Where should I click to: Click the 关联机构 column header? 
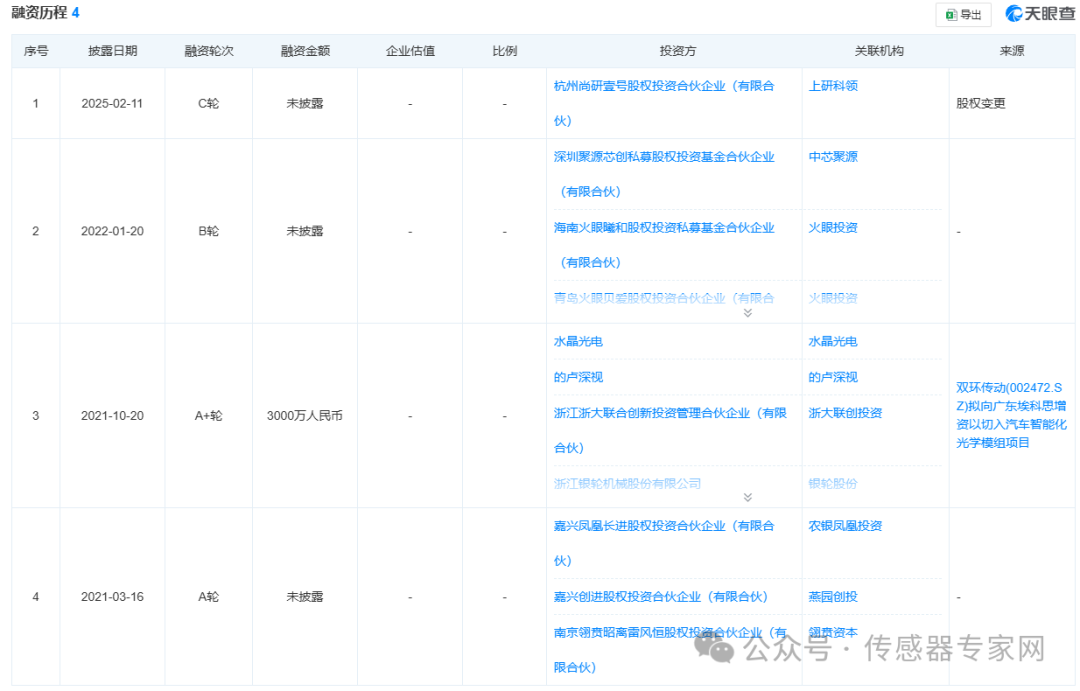pyautogui.click(x=879, y=51)
